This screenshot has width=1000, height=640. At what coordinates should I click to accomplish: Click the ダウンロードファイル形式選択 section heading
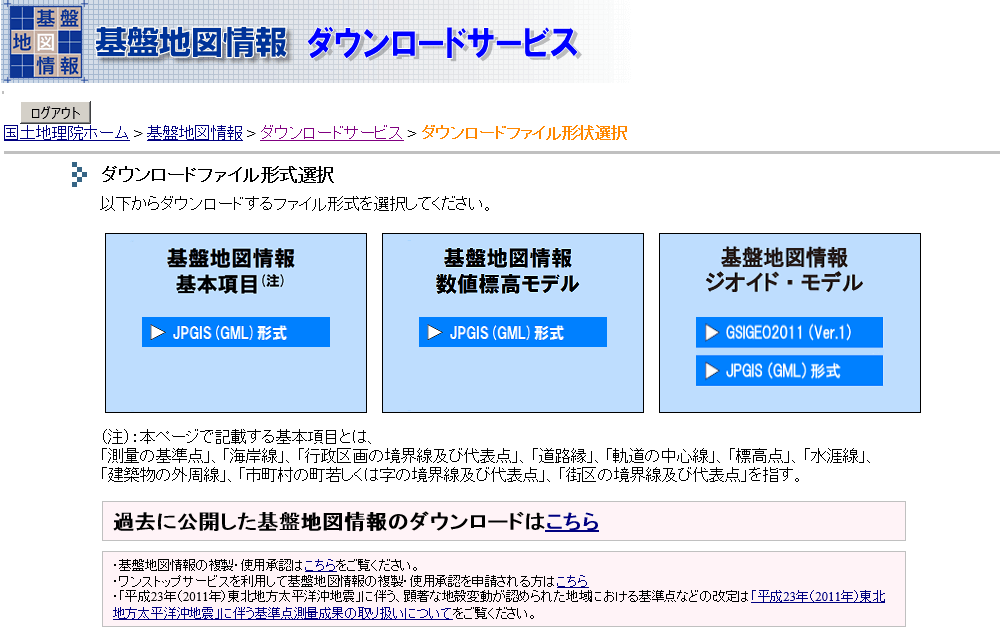217,175
